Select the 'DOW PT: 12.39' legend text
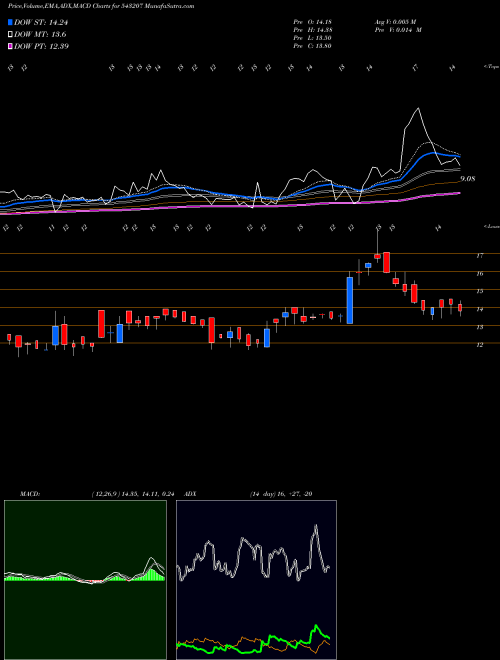Viewport: 500px width, 660px height. [x=41, y=46]
